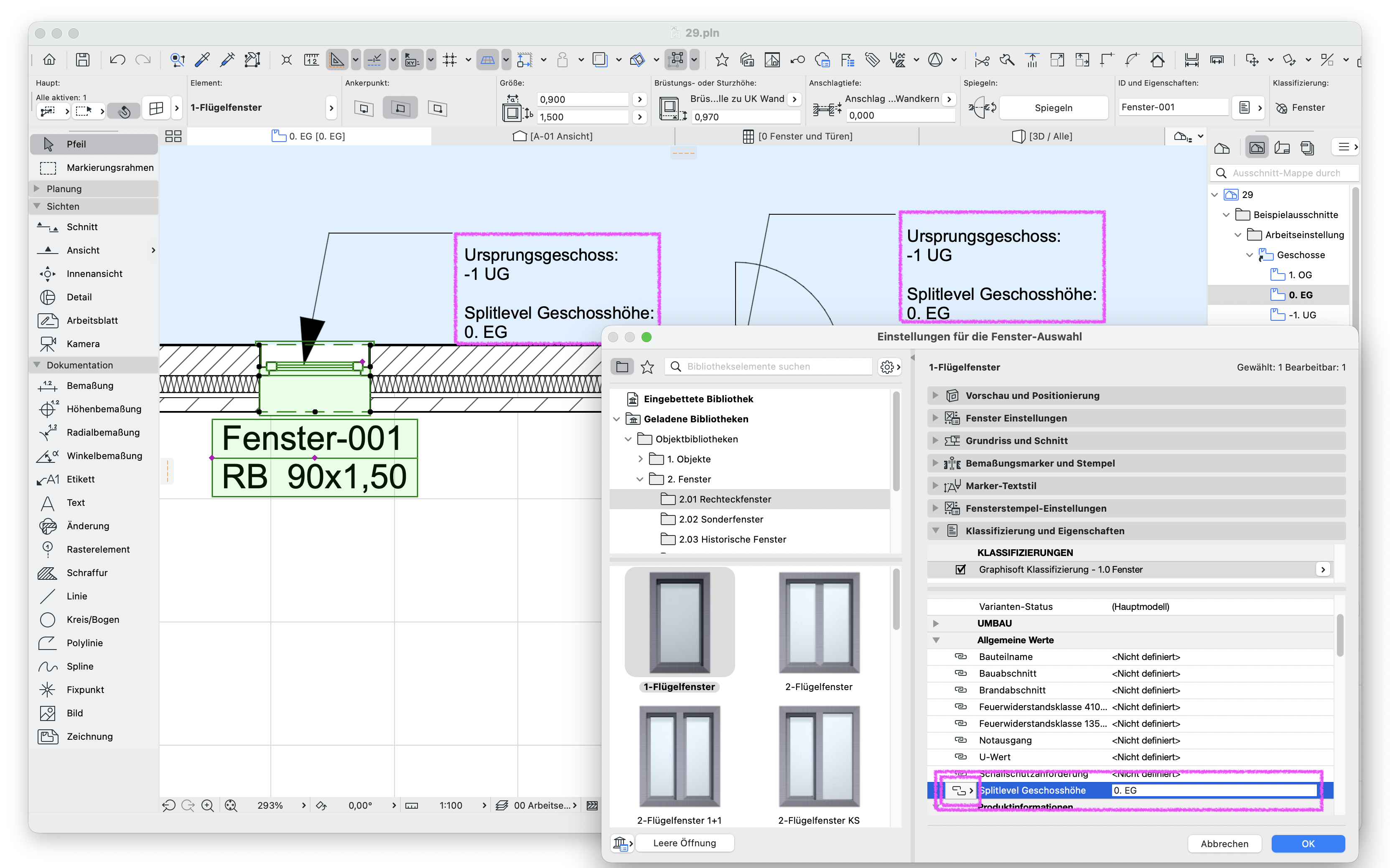Select the middle Ankerpunkt option button
Screen dimensions: 1390x868
(400, 108)
